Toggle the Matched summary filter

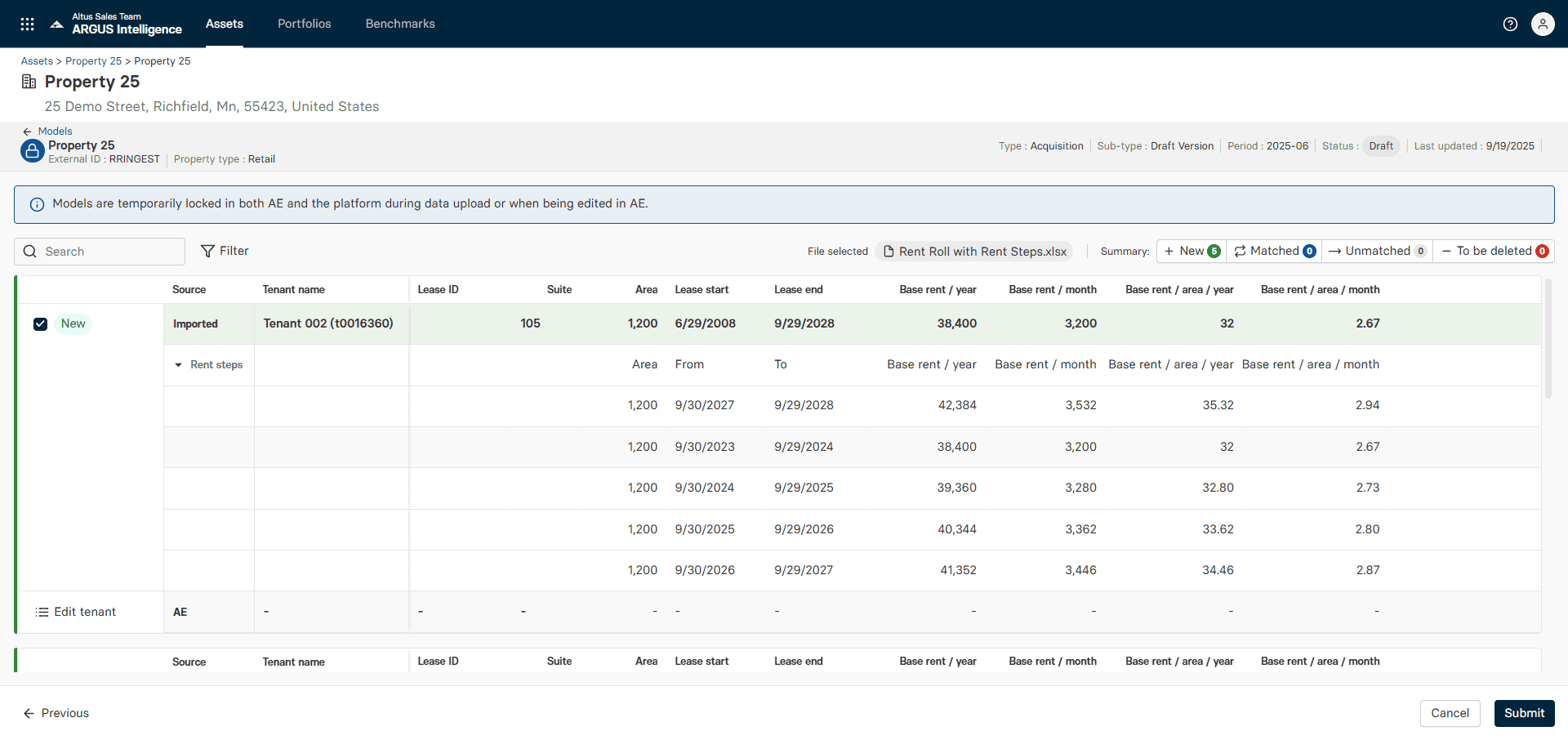click(x=1274, y=251)
